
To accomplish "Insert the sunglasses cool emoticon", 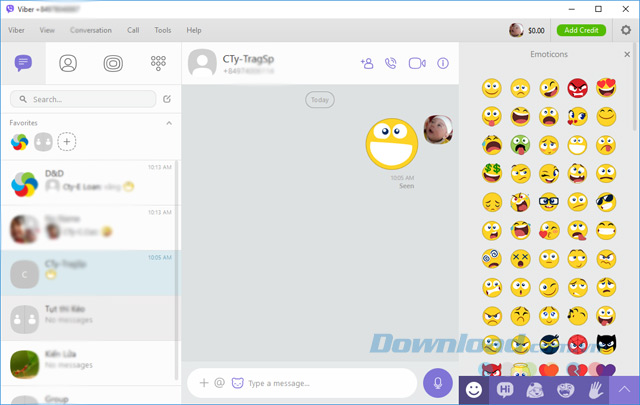I will [606, 202].
